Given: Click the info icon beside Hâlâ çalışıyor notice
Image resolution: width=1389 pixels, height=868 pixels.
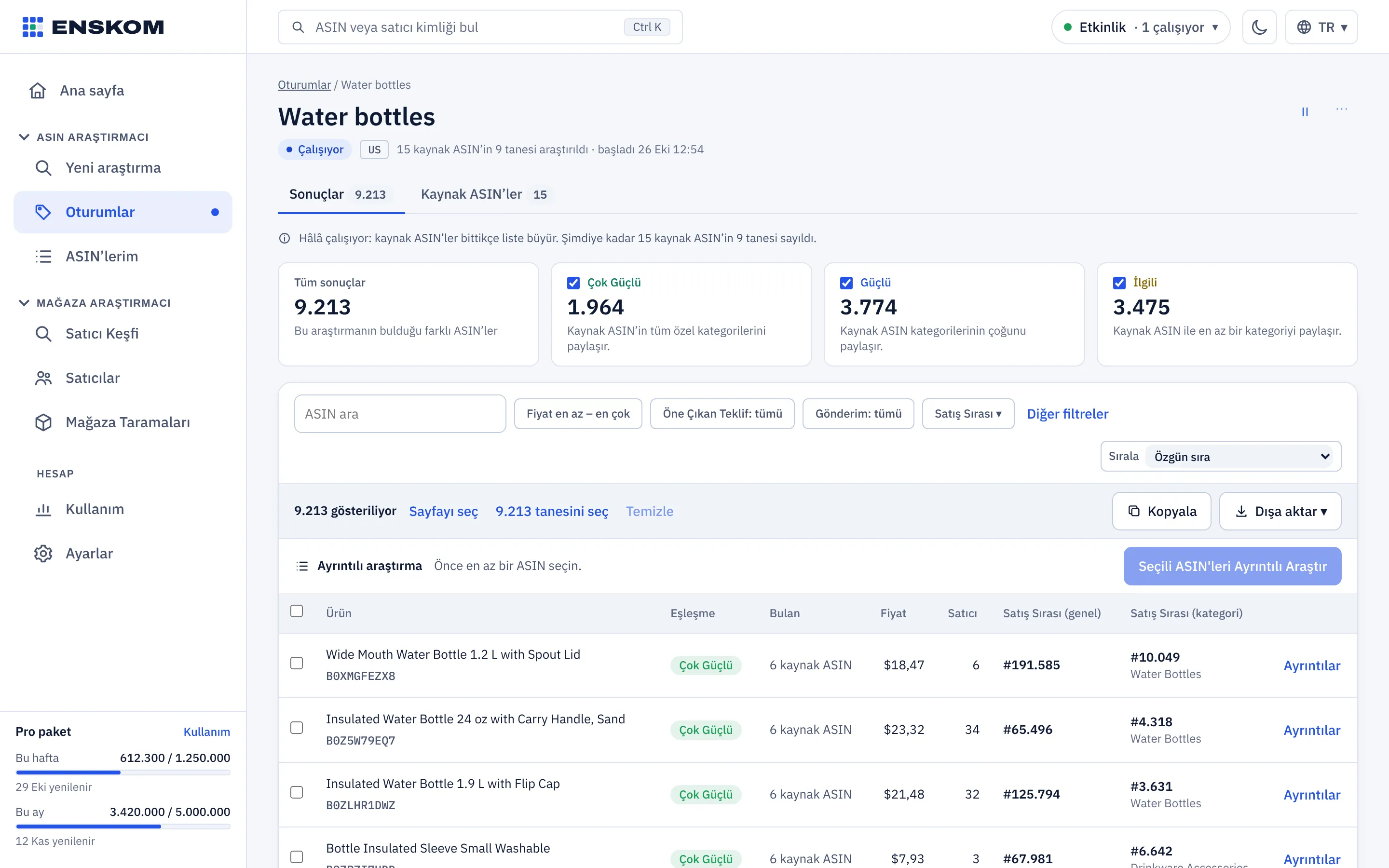Looking at the screenshot, I should tap(285, 238).
